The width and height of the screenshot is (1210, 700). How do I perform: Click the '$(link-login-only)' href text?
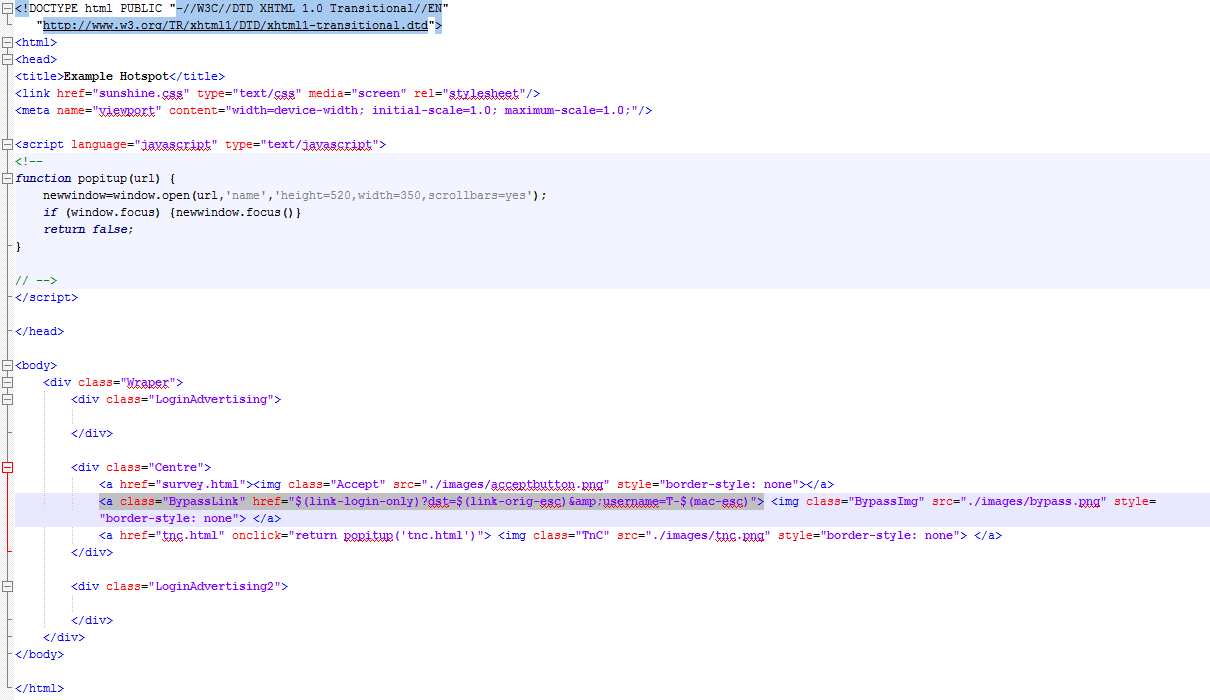click(358, 501)
